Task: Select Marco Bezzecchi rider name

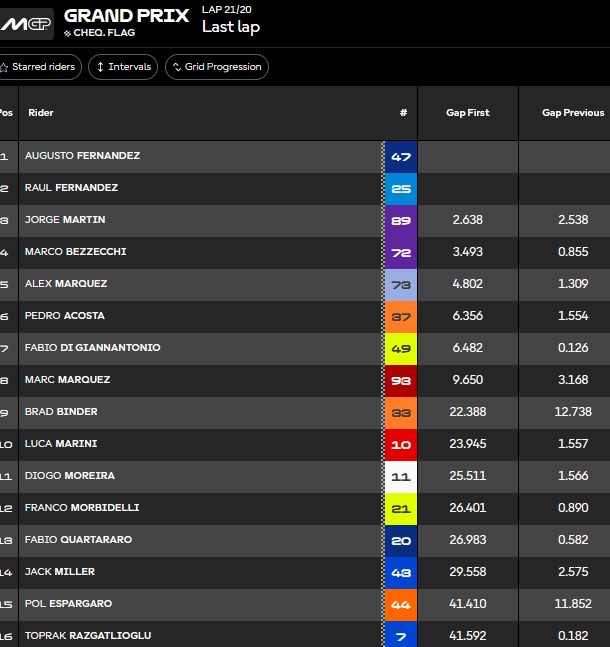Action: point(76,252)
